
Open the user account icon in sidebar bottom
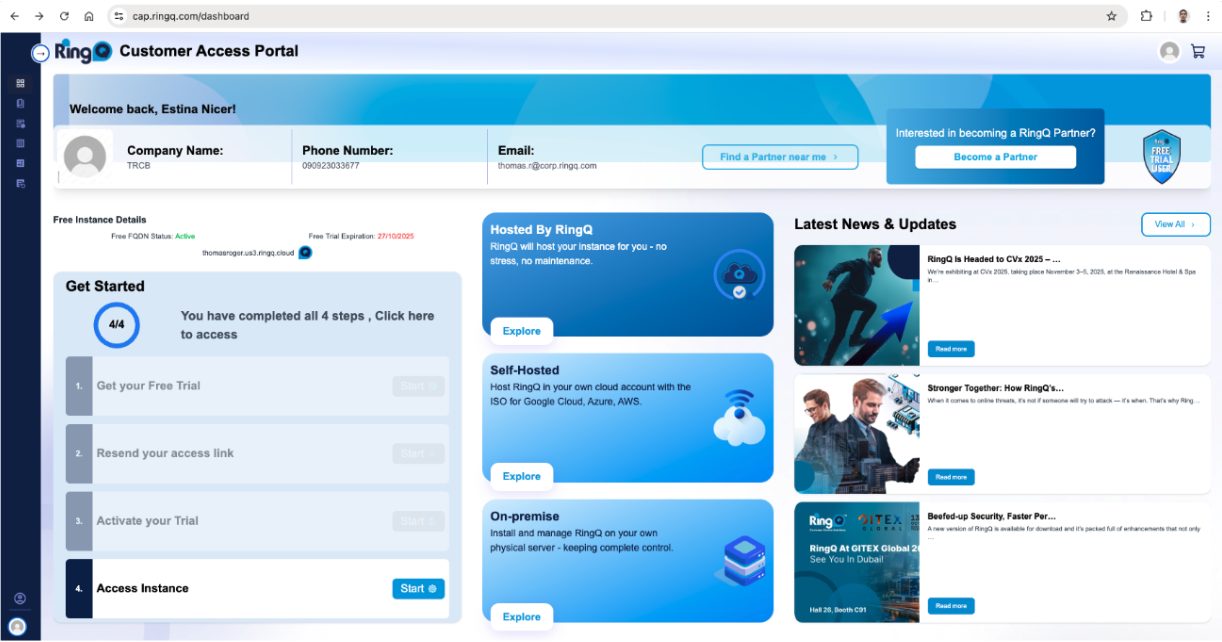(x=20, y=598)
